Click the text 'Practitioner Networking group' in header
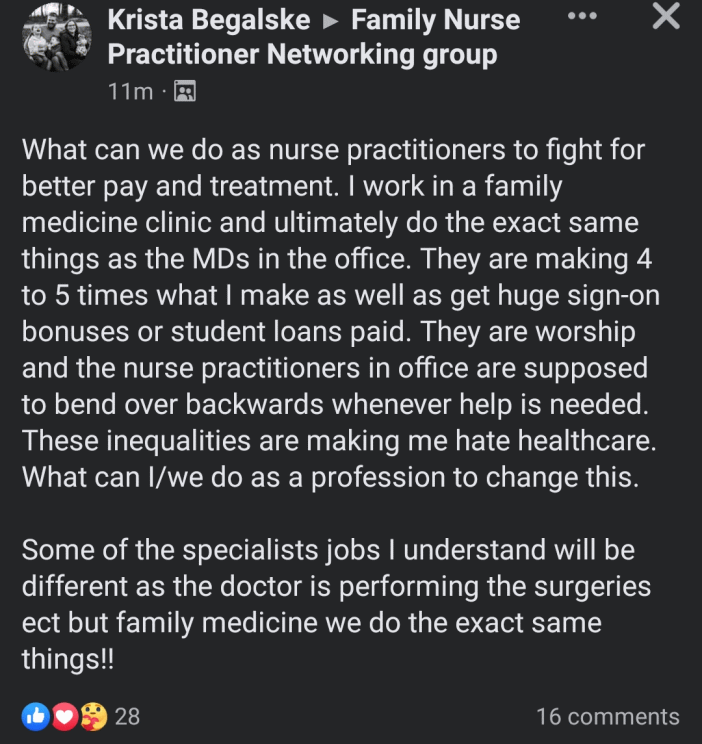This screenshot has height=744, width=702. [x=302, y=55]
